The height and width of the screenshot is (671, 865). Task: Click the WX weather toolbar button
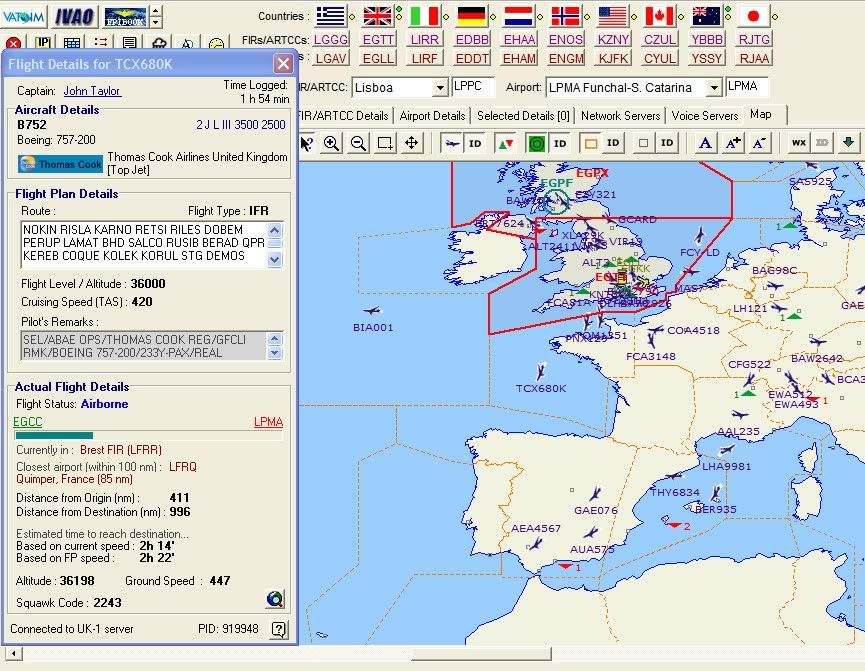tap(798, 143)
